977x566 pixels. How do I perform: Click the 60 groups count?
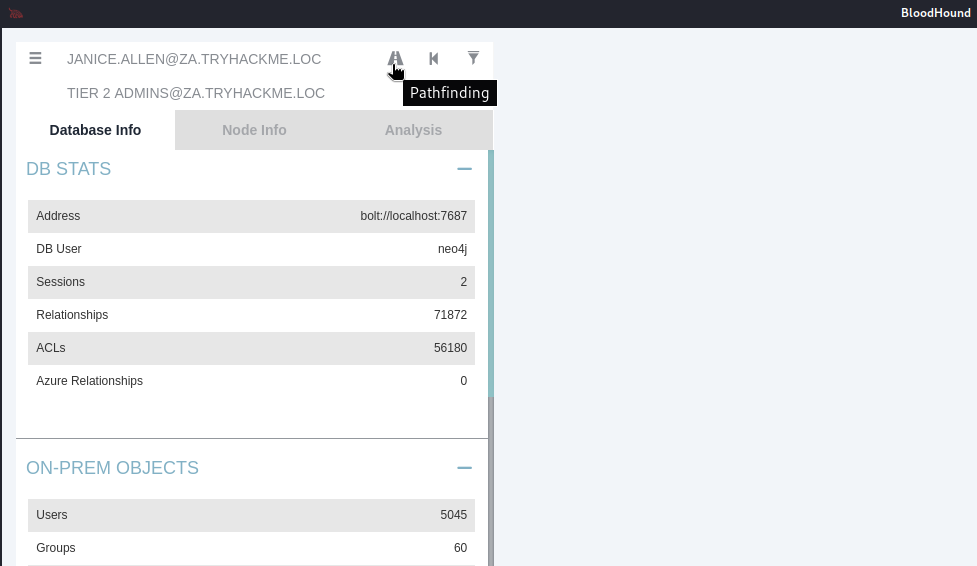[x=460, y=548]
